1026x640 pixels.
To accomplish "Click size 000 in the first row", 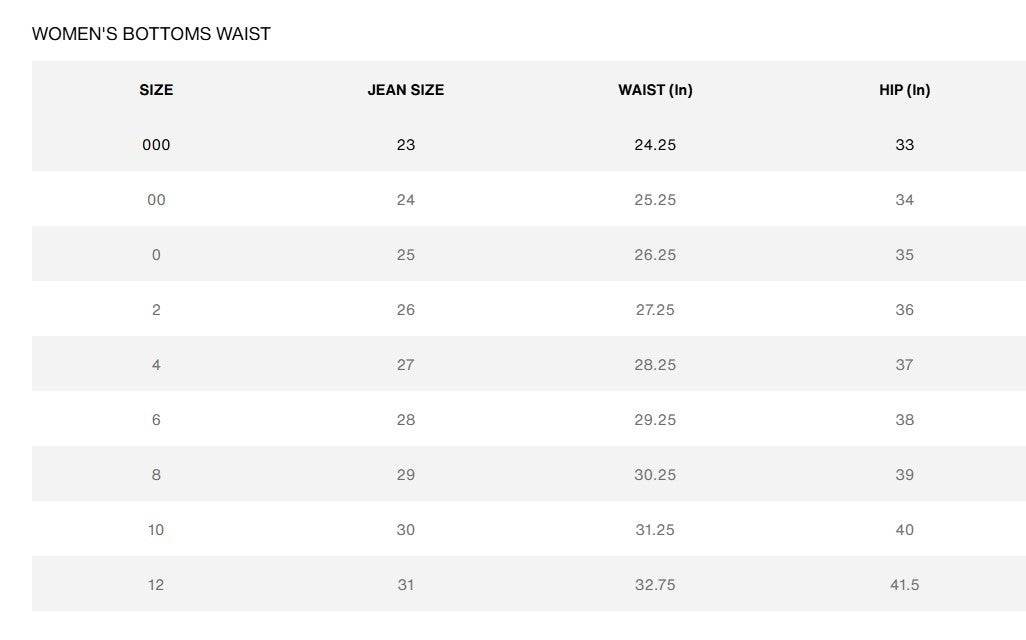I will (156, 145).
